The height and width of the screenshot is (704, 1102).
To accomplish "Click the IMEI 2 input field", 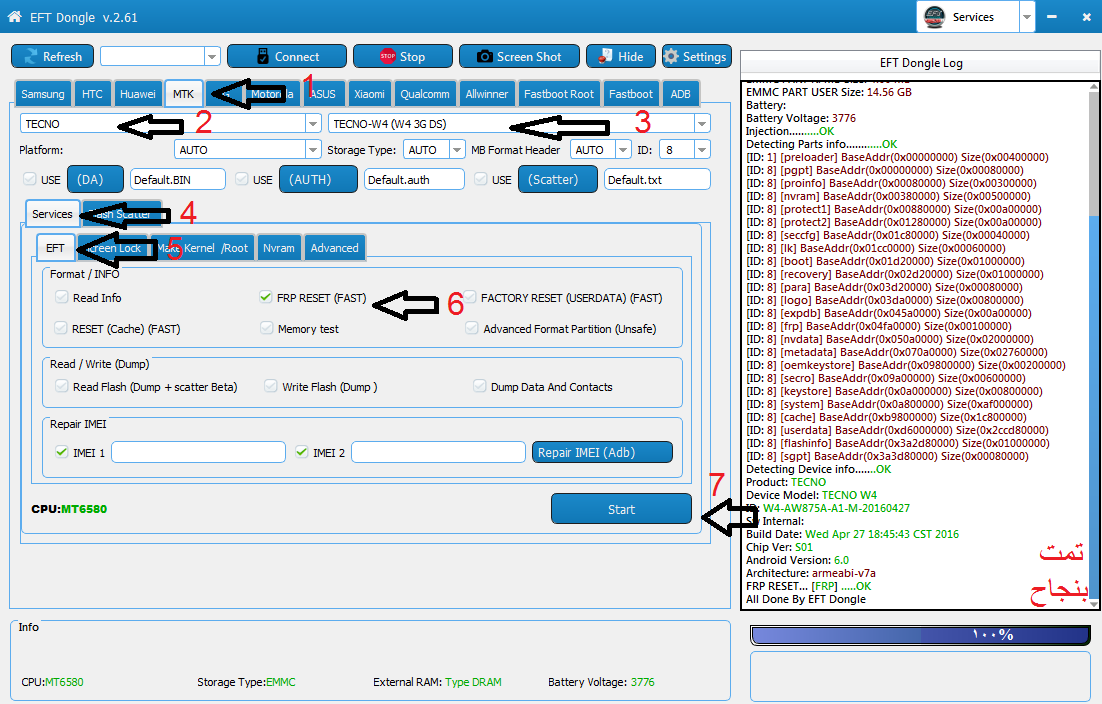I will point(439,452).
